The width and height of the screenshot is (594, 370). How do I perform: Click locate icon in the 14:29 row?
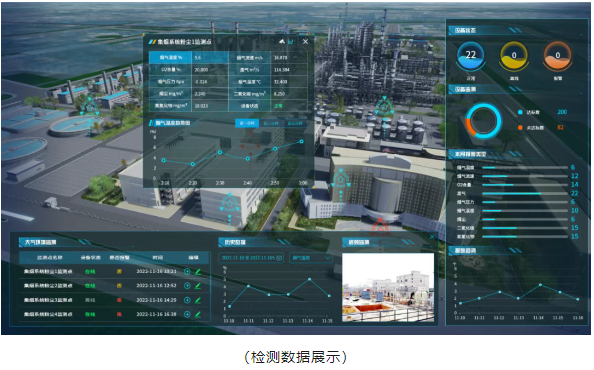click(x=187, y=300)
